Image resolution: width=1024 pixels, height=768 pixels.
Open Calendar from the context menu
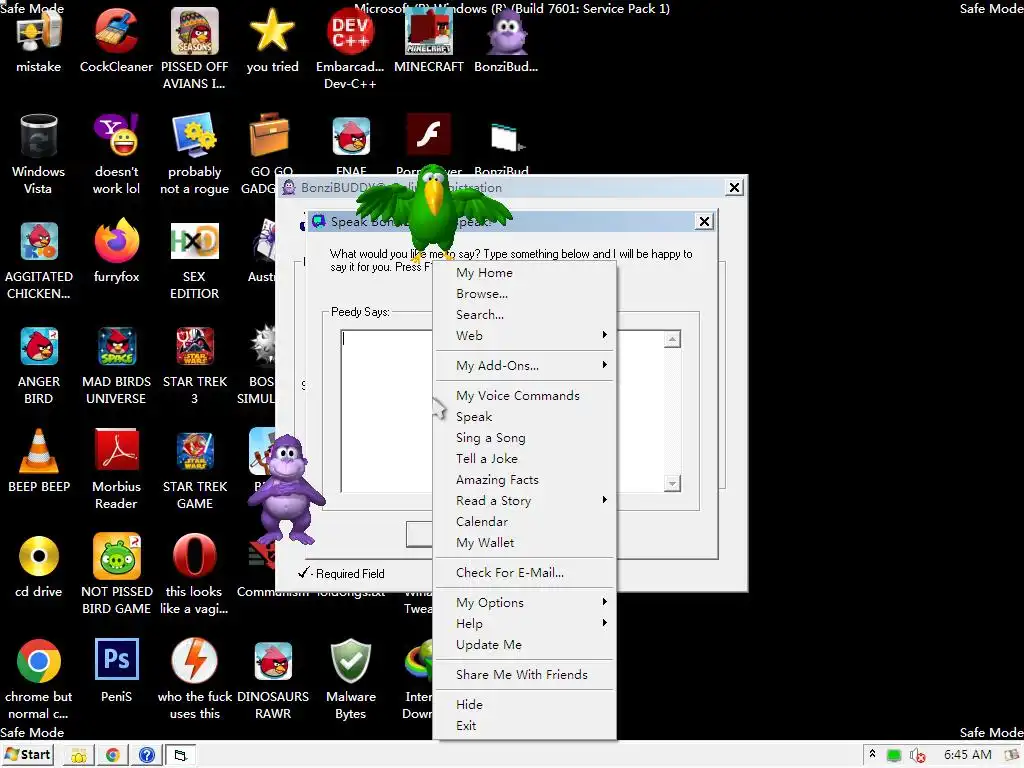coord(526,522)
